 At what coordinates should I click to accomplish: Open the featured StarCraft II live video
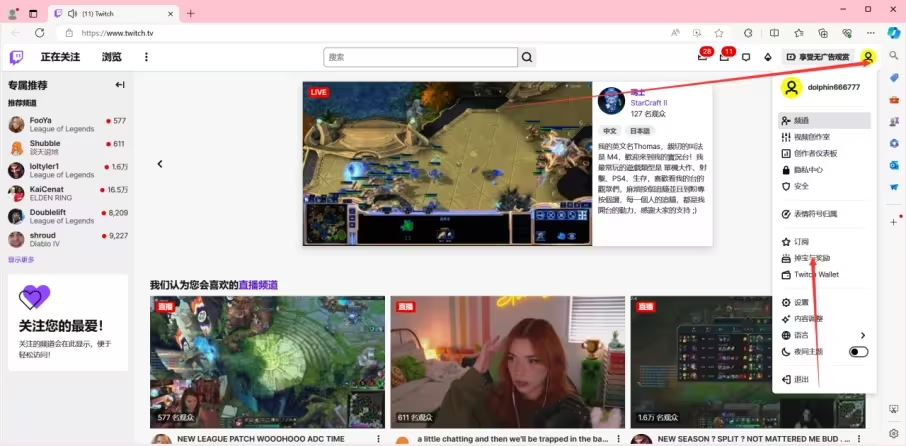point(447,163)
